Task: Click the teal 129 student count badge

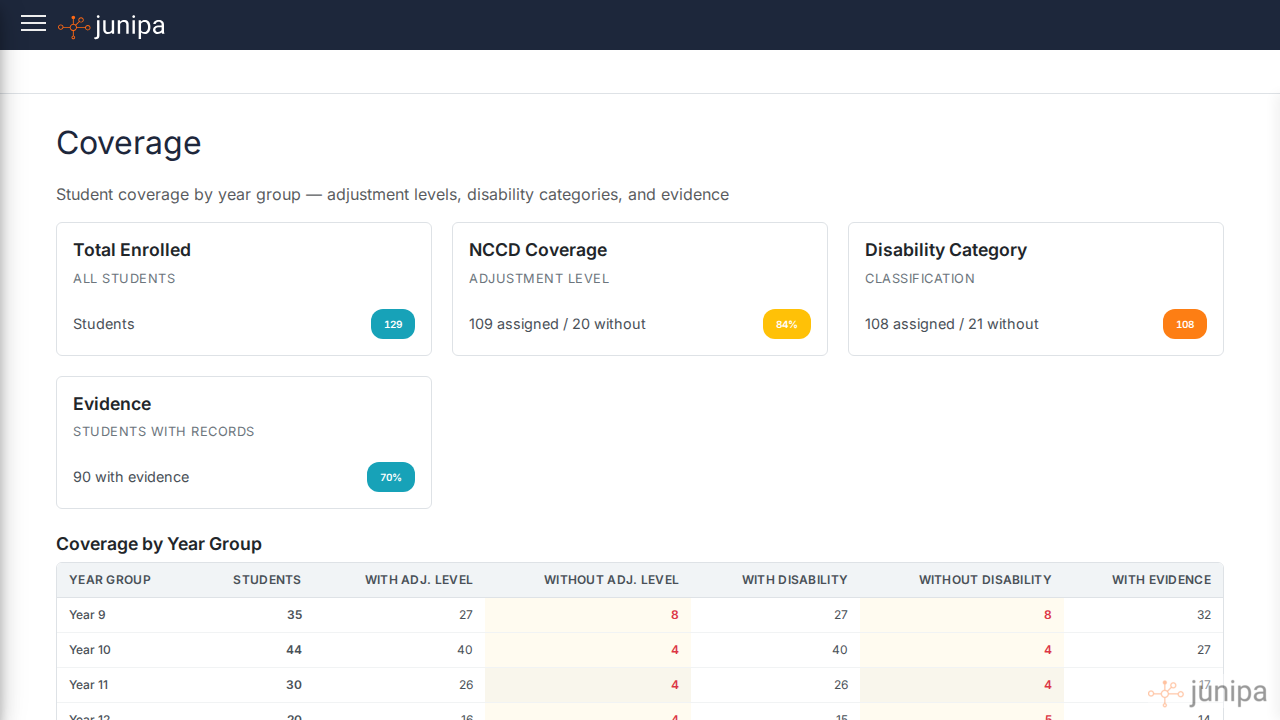Action: [x=393, y=324]
